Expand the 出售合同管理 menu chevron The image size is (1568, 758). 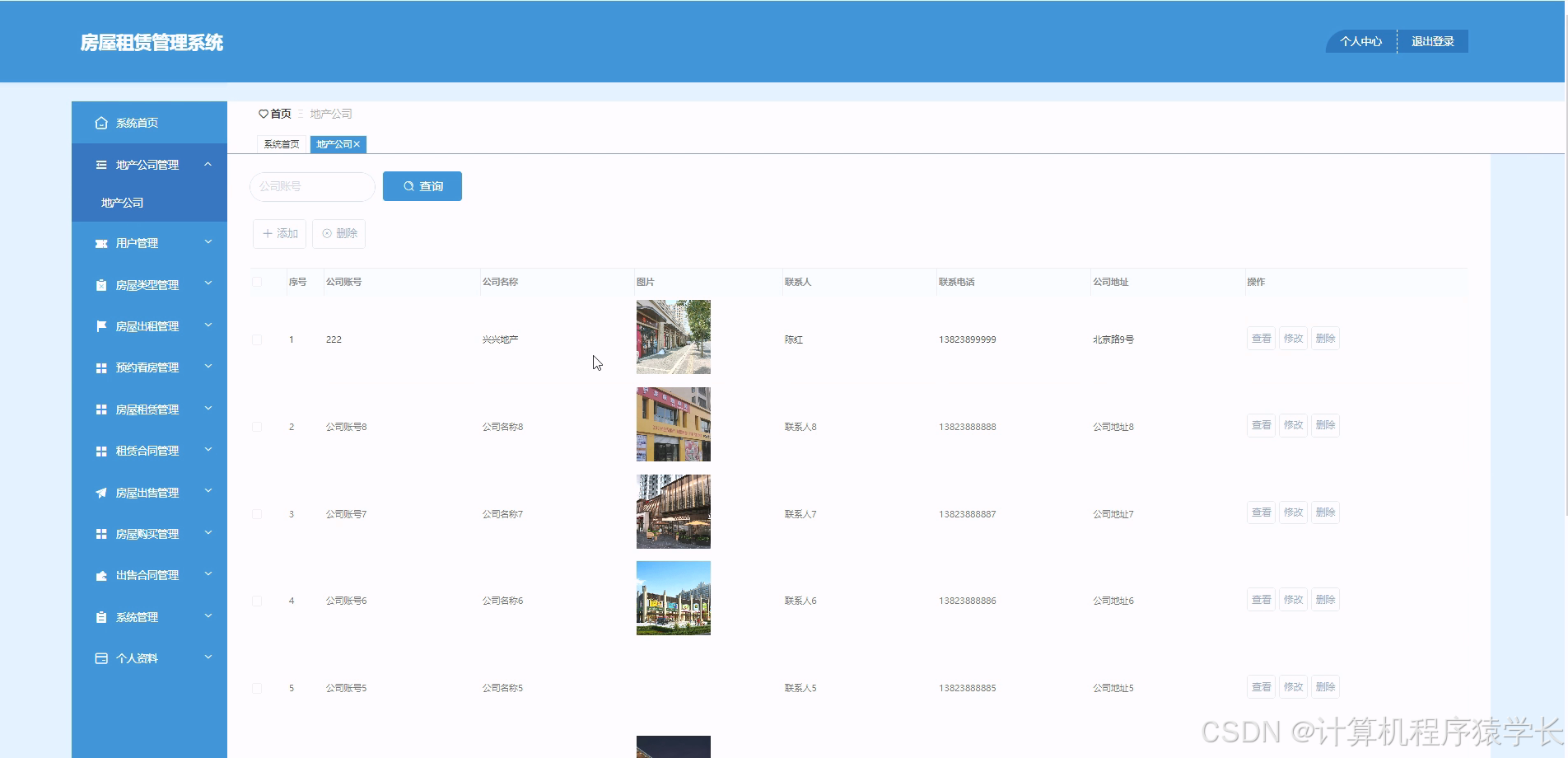pos(208,574)
